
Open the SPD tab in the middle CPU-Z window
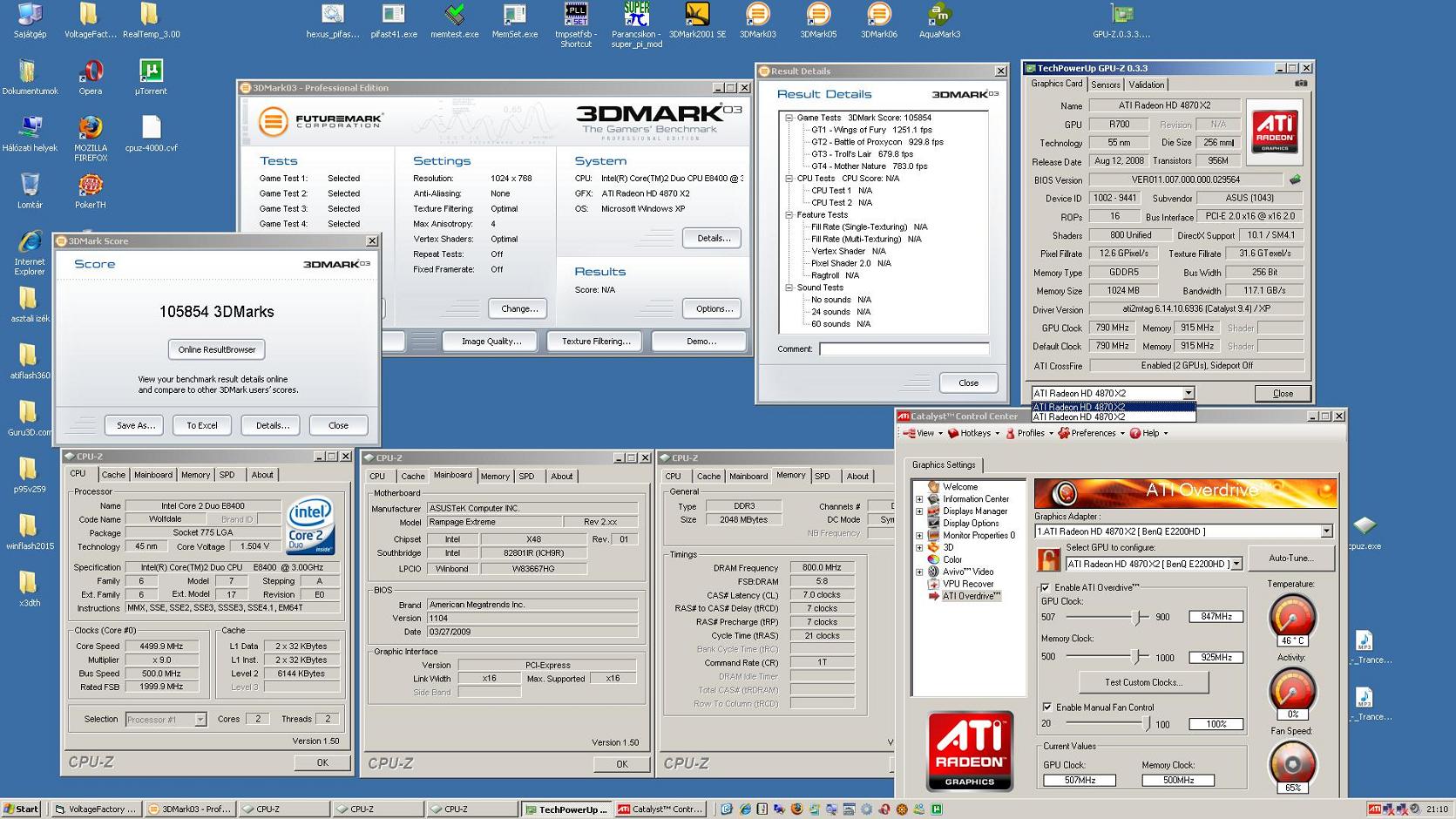coord(526,477)
